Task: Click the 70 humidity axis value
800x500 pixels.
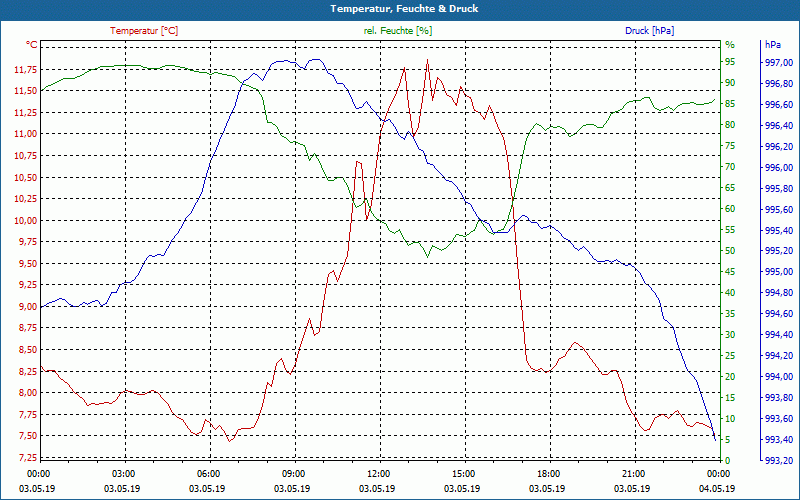Action: click(730, 167)
